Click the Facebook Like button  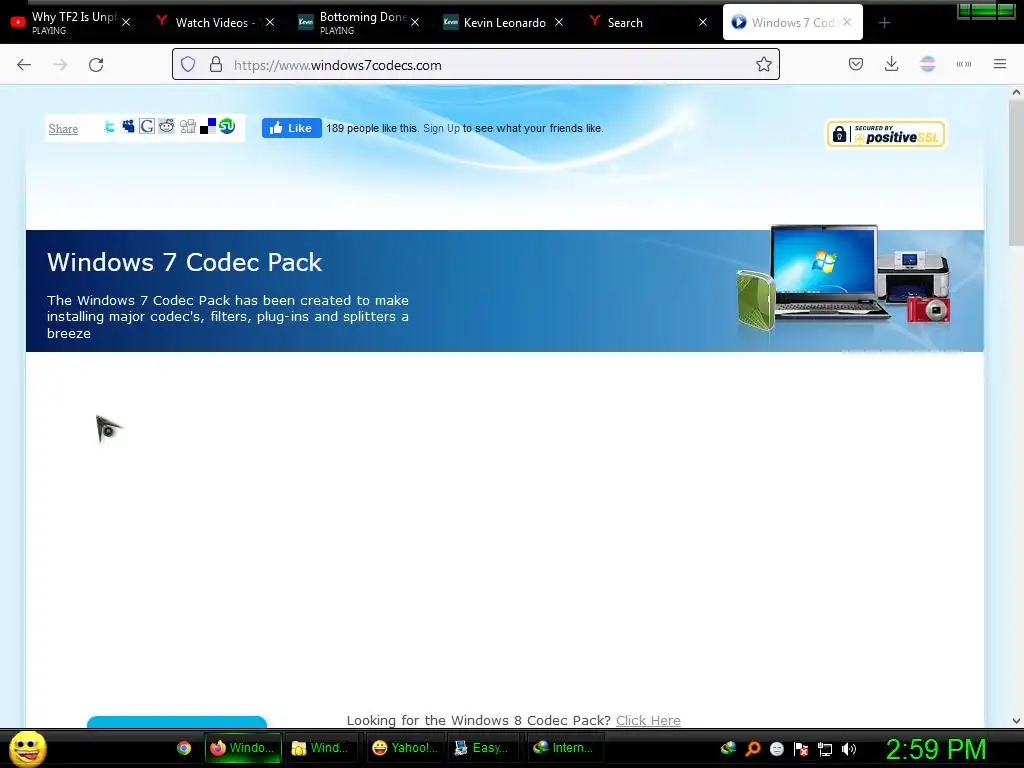point(292,128)
